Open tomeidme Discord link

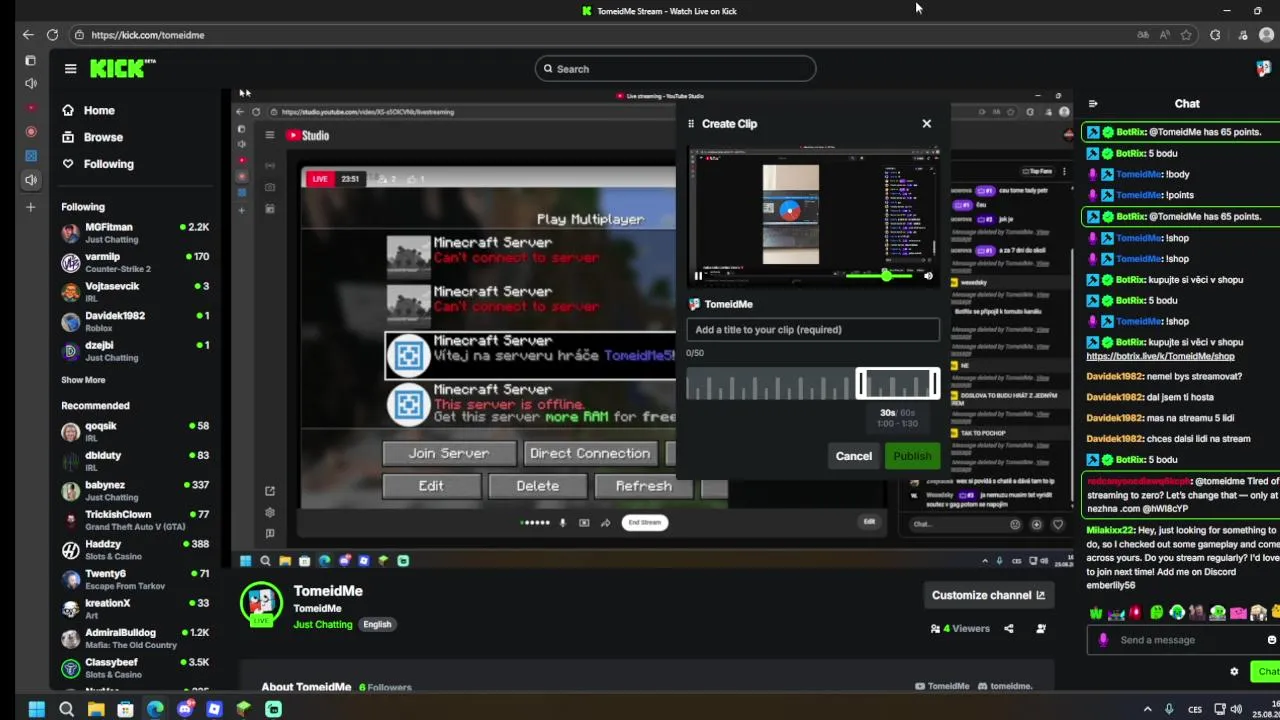1004,687
